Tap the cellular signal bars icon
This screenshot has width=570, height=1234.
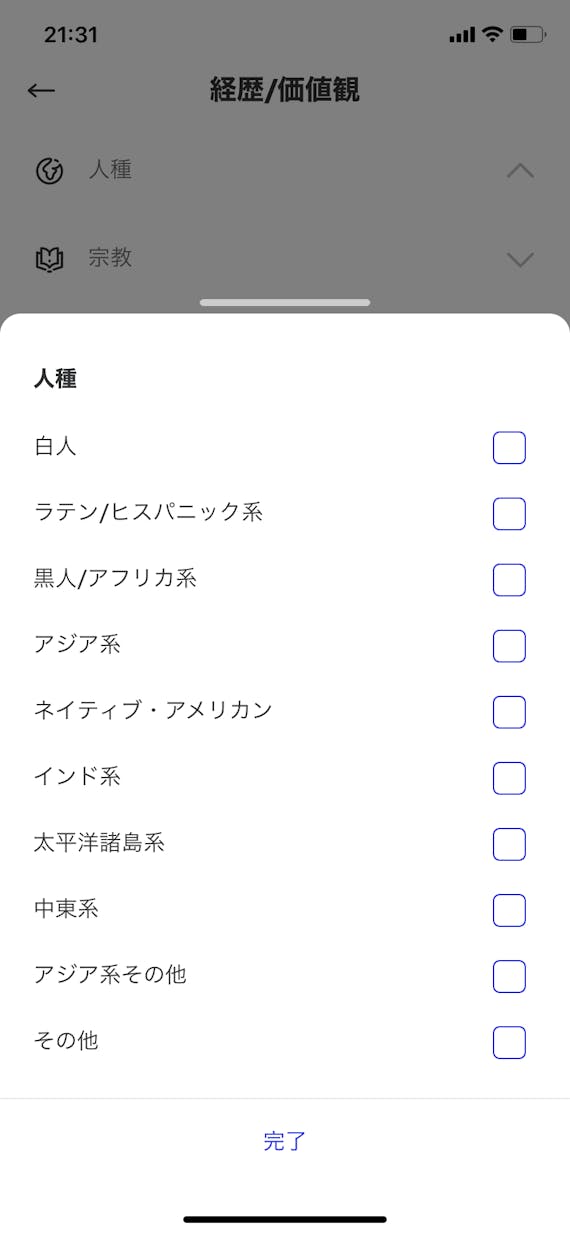coord(462,35)
